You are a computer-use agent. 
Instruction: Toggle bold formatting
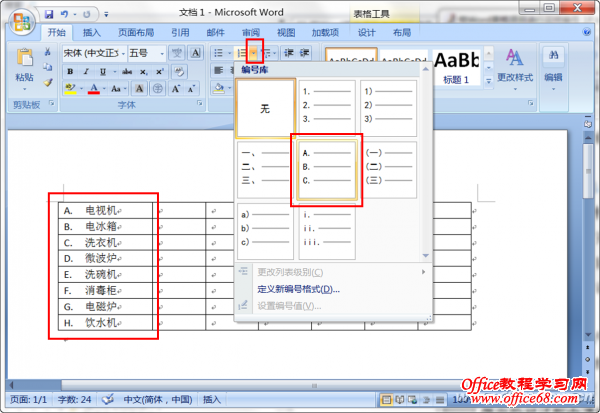(70, 72)
